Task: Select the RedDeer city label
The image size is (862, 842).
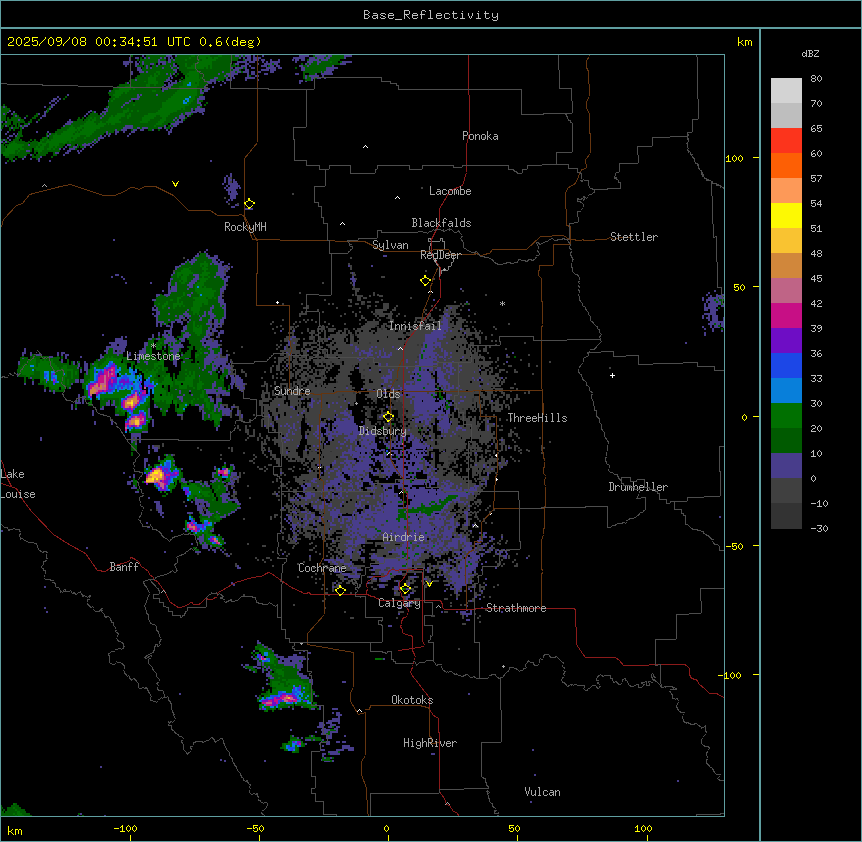Action: point(440,255)
